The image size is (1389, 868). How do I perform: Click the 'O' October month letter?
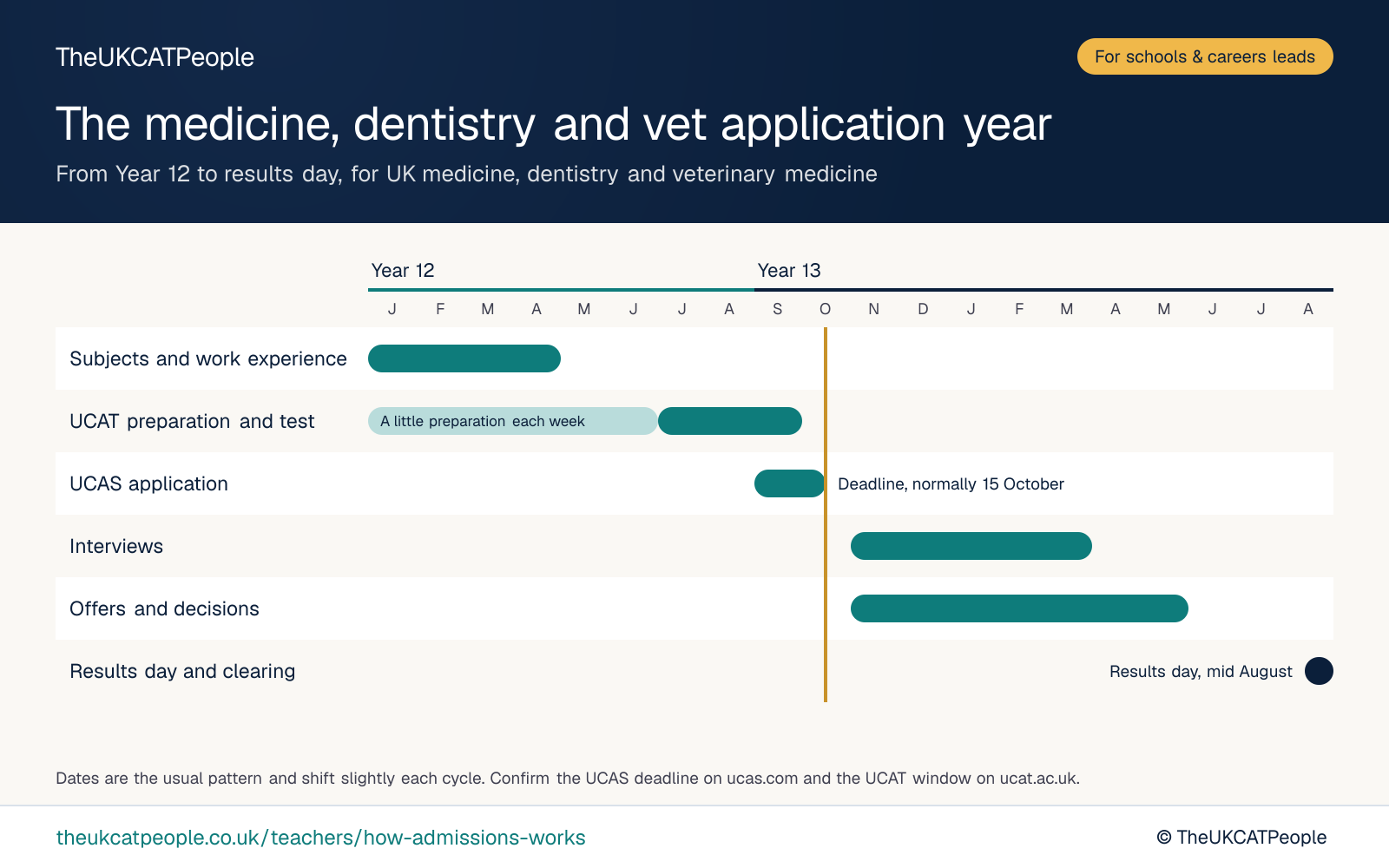coord(826,309)
